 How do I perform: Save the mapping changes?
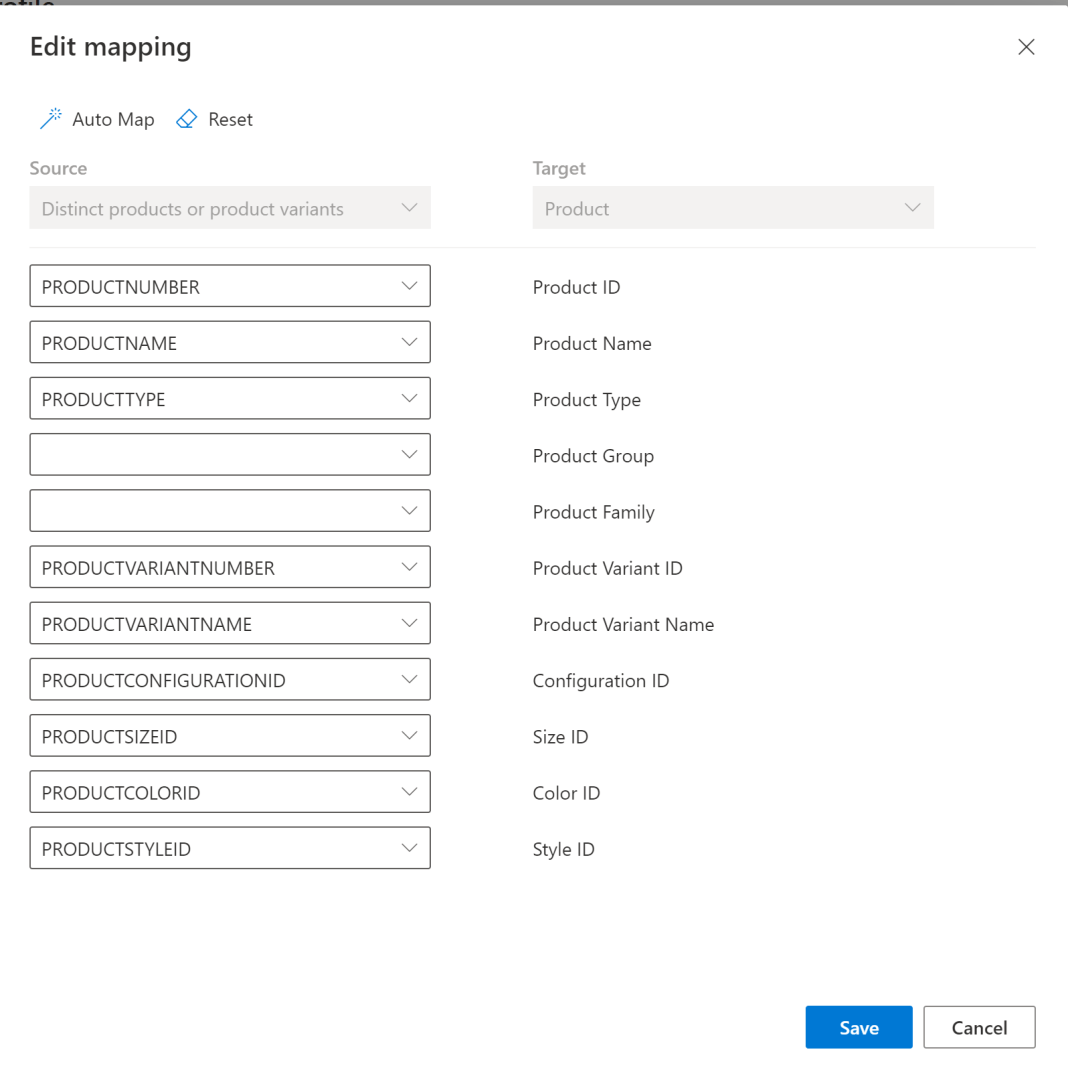[858, 1027]
